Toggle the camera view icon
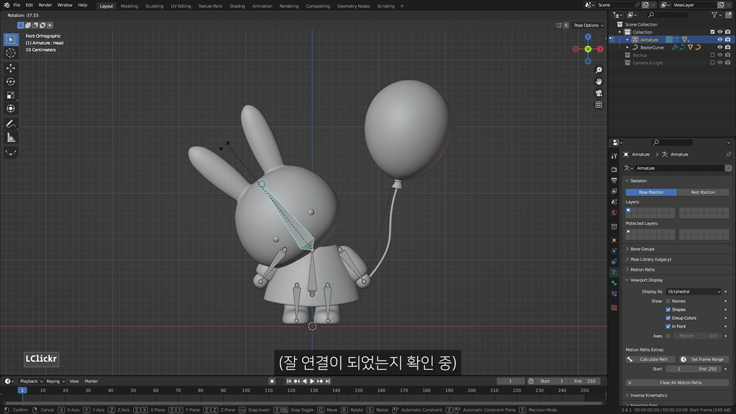 coord(598,93)
